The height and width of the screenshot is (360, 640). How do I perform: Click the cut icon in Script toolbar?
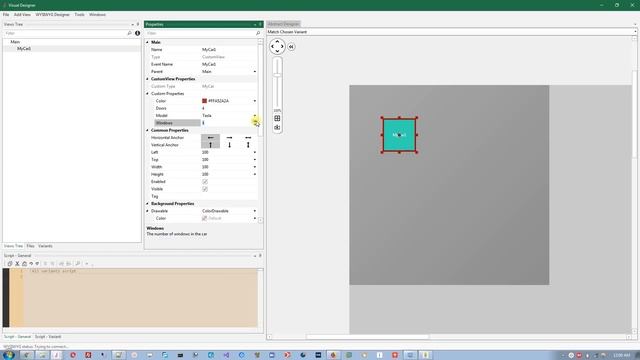[x=17, y=264]
